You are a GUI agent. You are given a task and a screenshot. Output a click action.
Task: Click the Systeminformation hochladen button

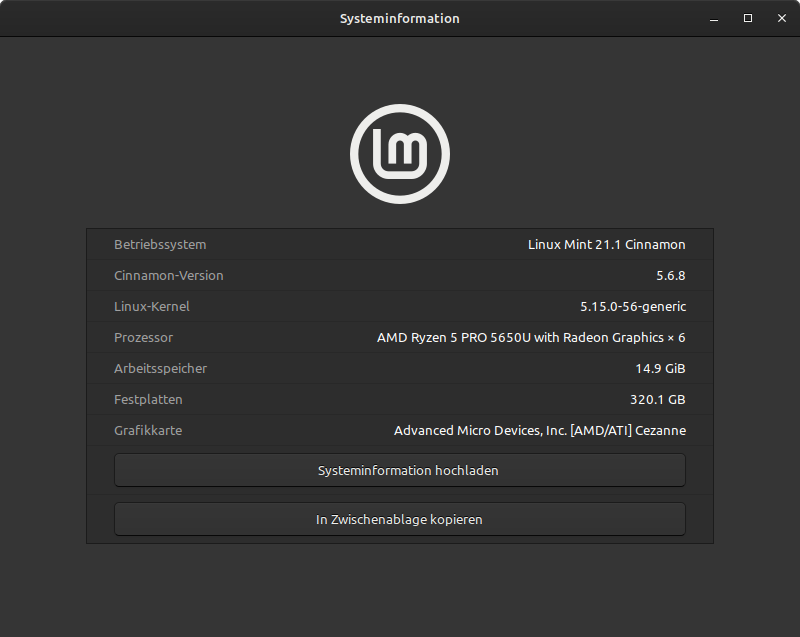(x=399, y=470)
